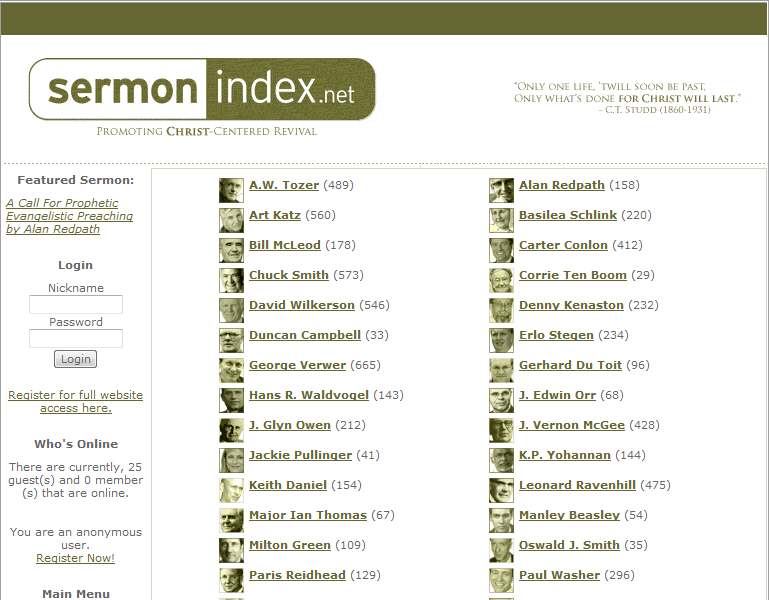The width and height of the screenshot is (769, 600).
Task: Open Leonard Ravenhill sermons link
Action: 577,484
